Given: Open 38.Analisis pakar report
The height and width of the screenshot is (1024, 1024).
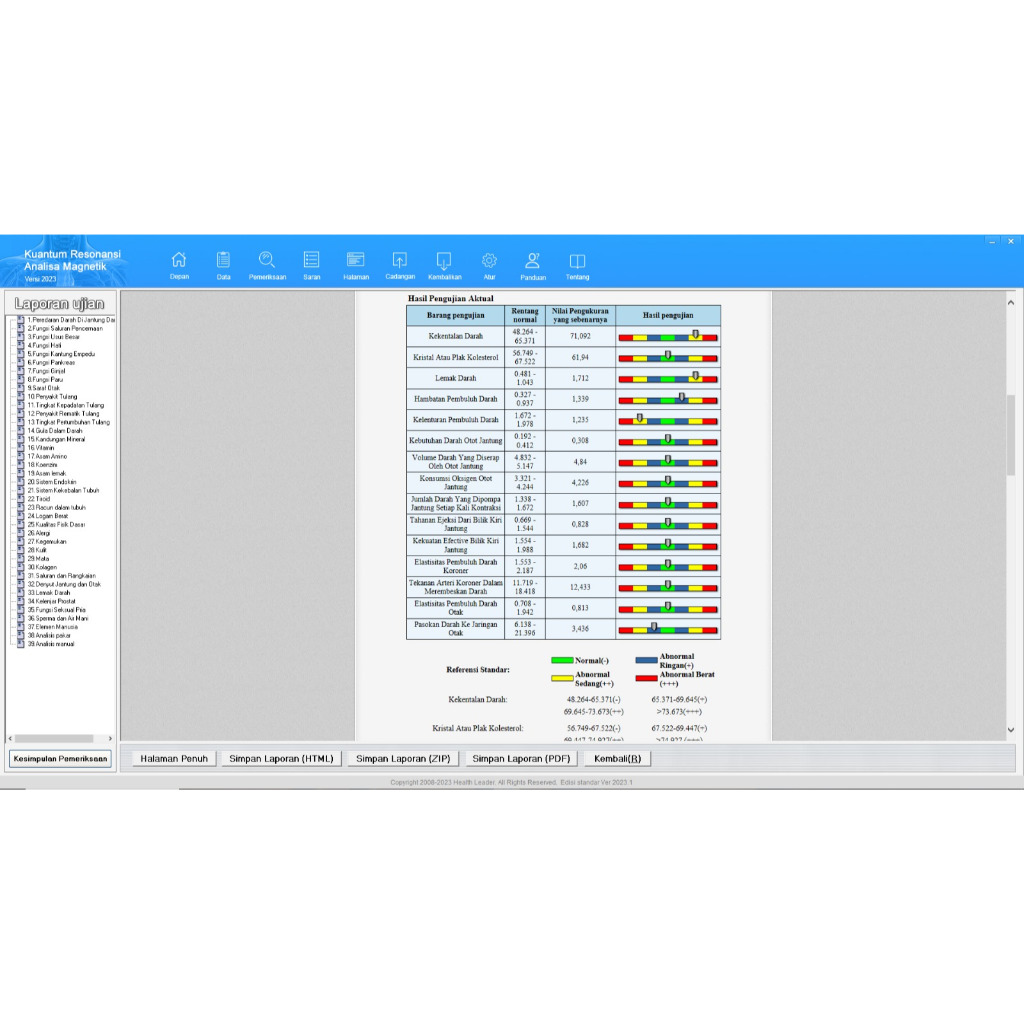Looking at the screenshot, I should pyautogui.click(x=49, y=635).
